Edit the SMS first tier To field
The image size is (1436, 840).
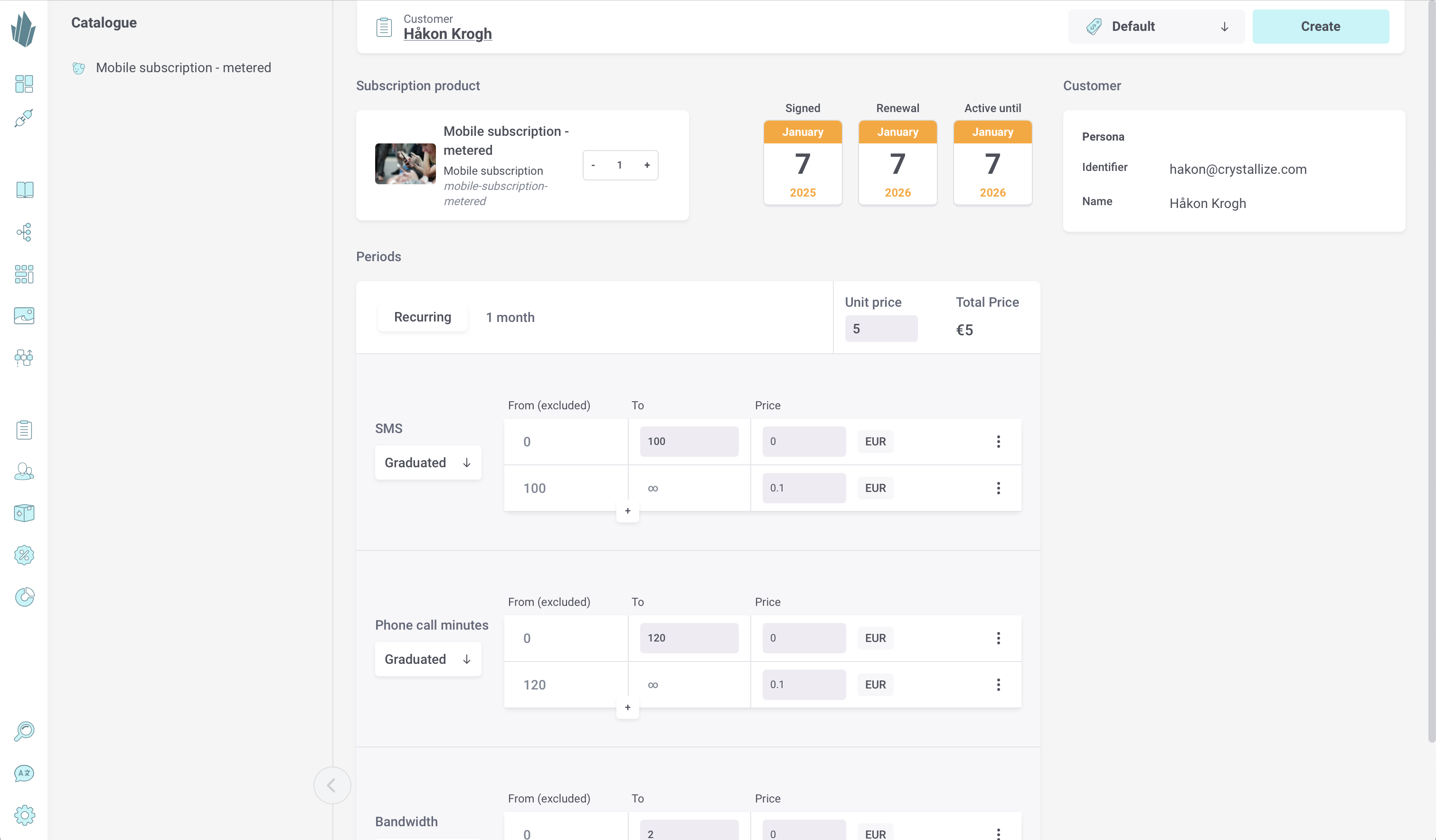(689, 442)
